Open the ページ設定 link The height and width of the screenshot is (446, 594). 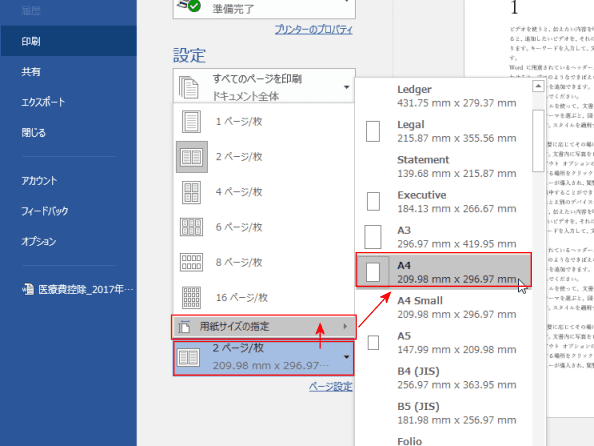(330, 387)
